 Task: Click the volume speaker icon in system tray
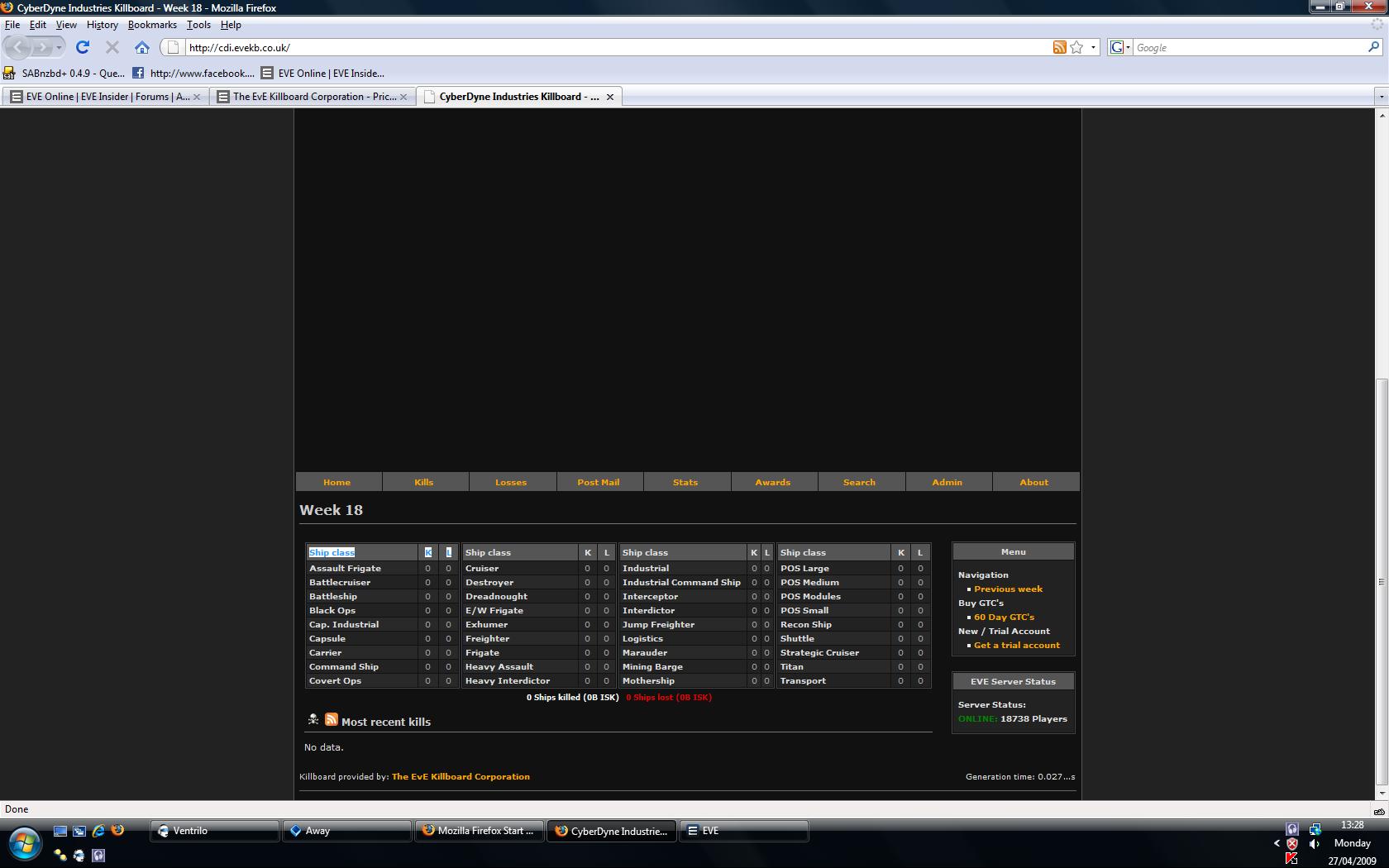pos(1315,844)
